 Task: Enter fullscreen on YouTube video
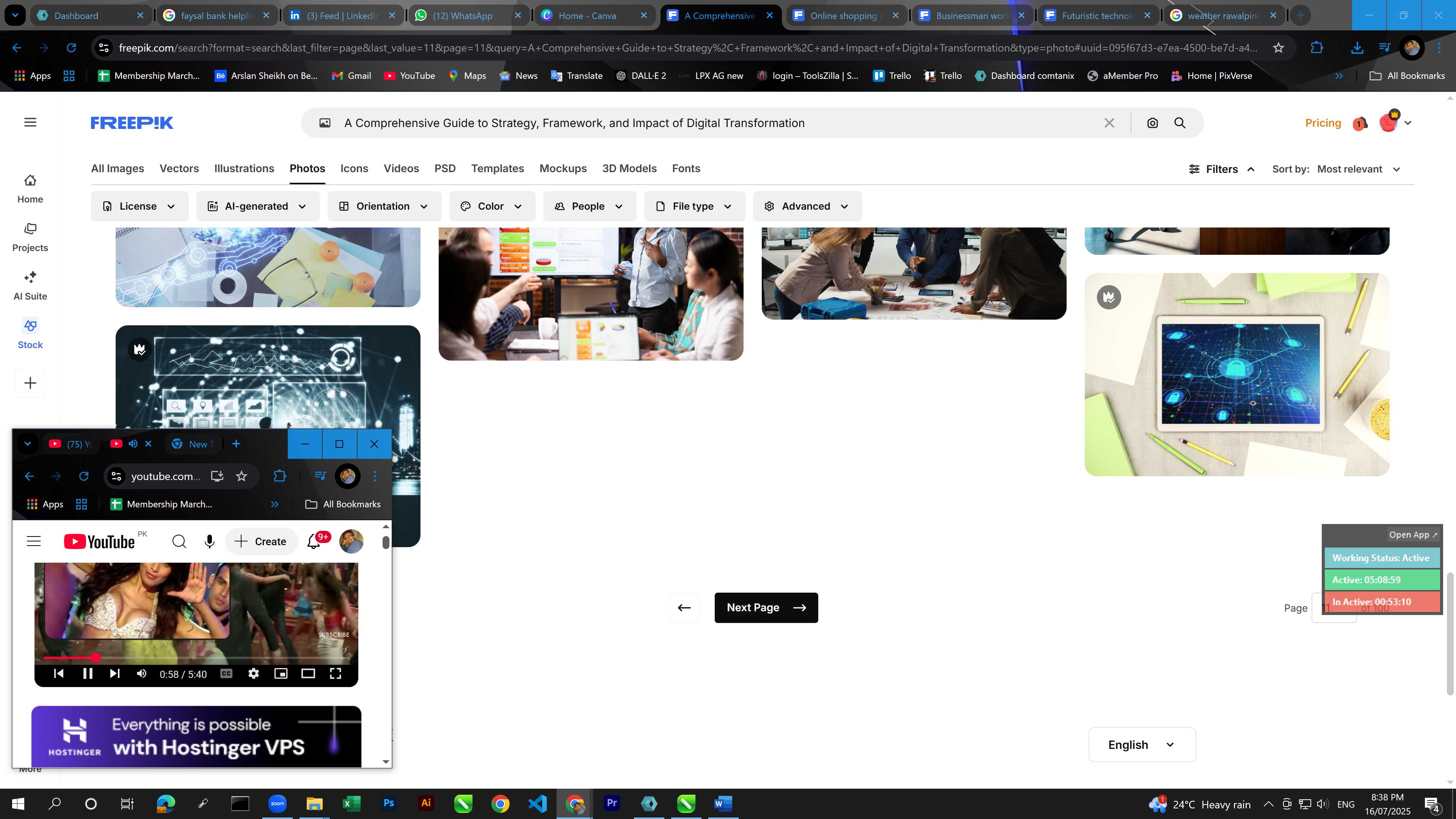click(x=335, y=673)
